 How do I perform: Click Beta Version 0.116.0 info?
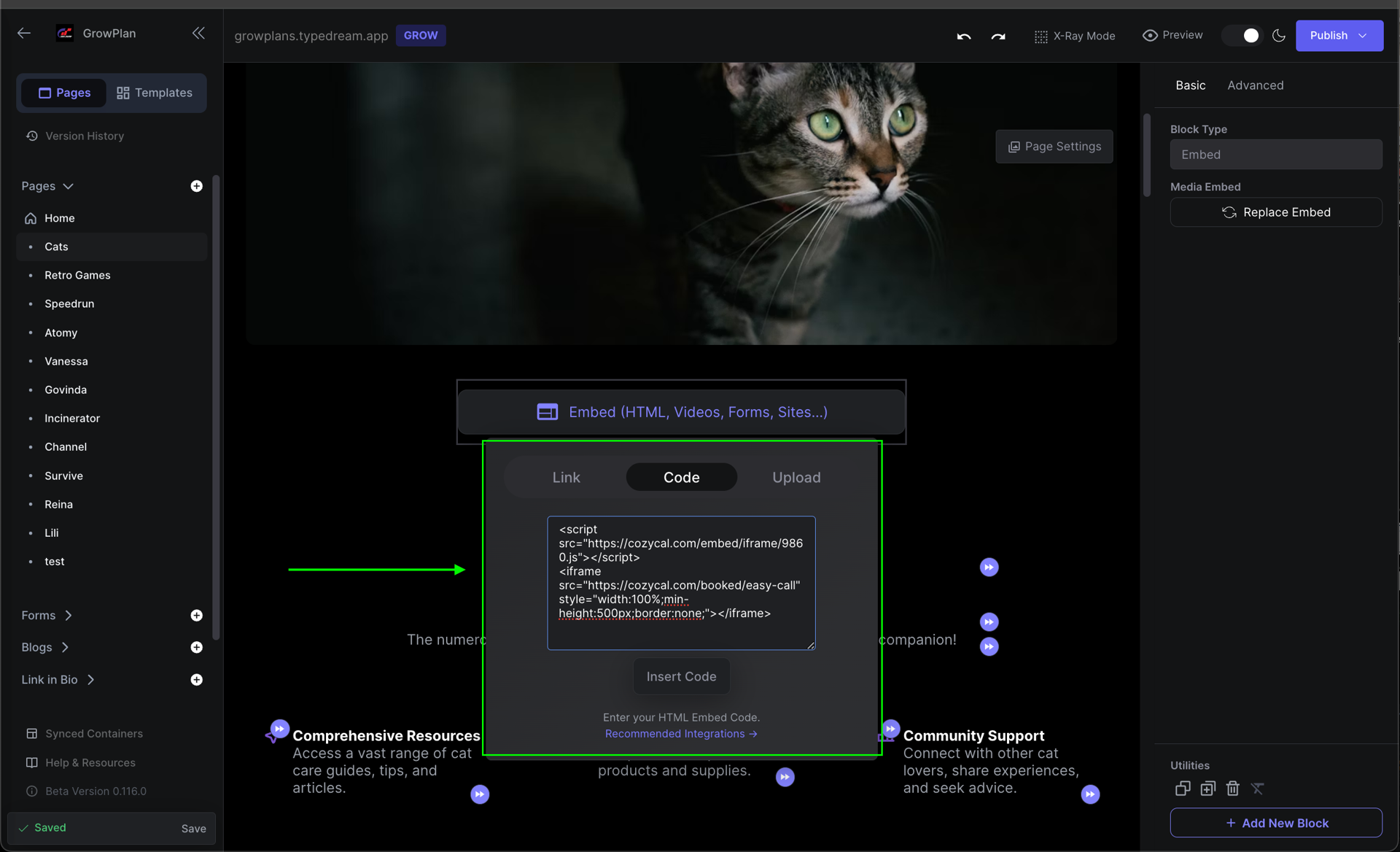click(86, 791)
